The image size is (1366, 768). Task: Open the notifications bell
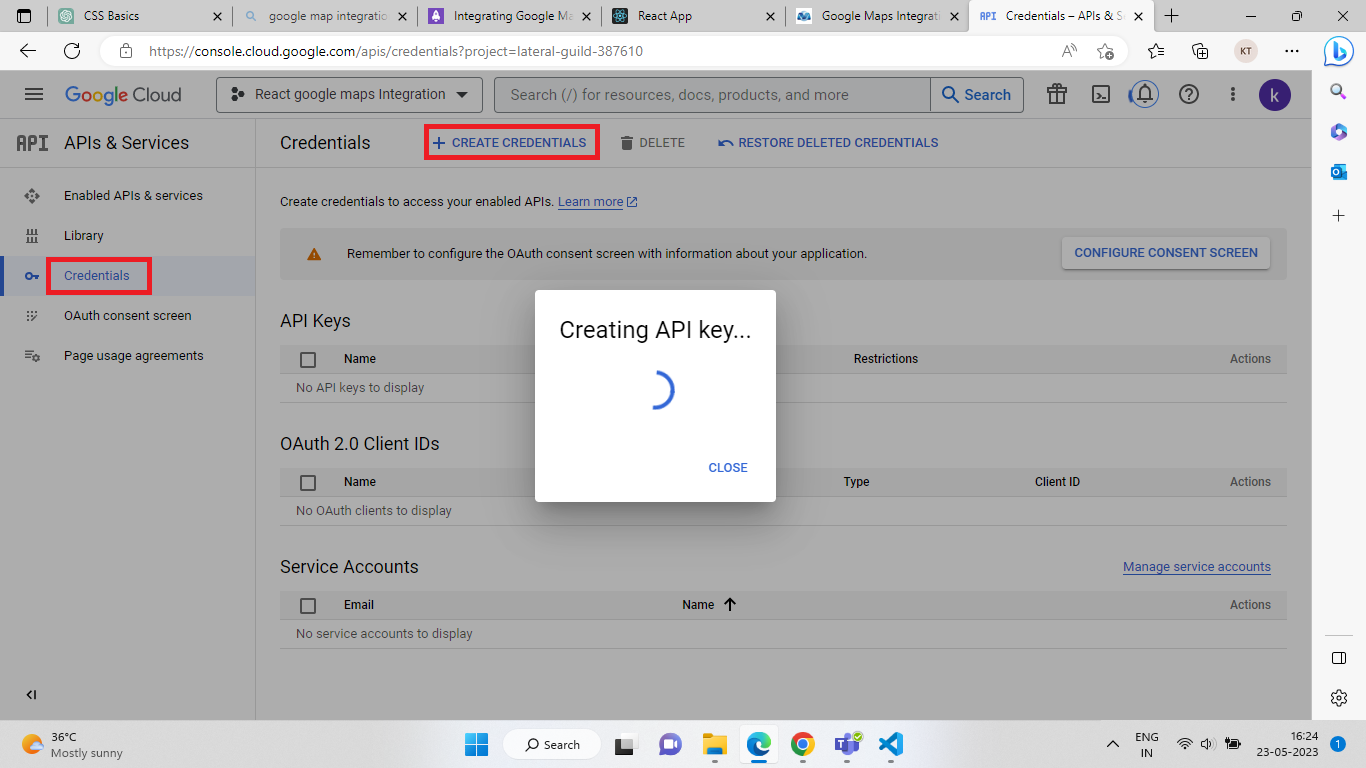[1145, 94]
